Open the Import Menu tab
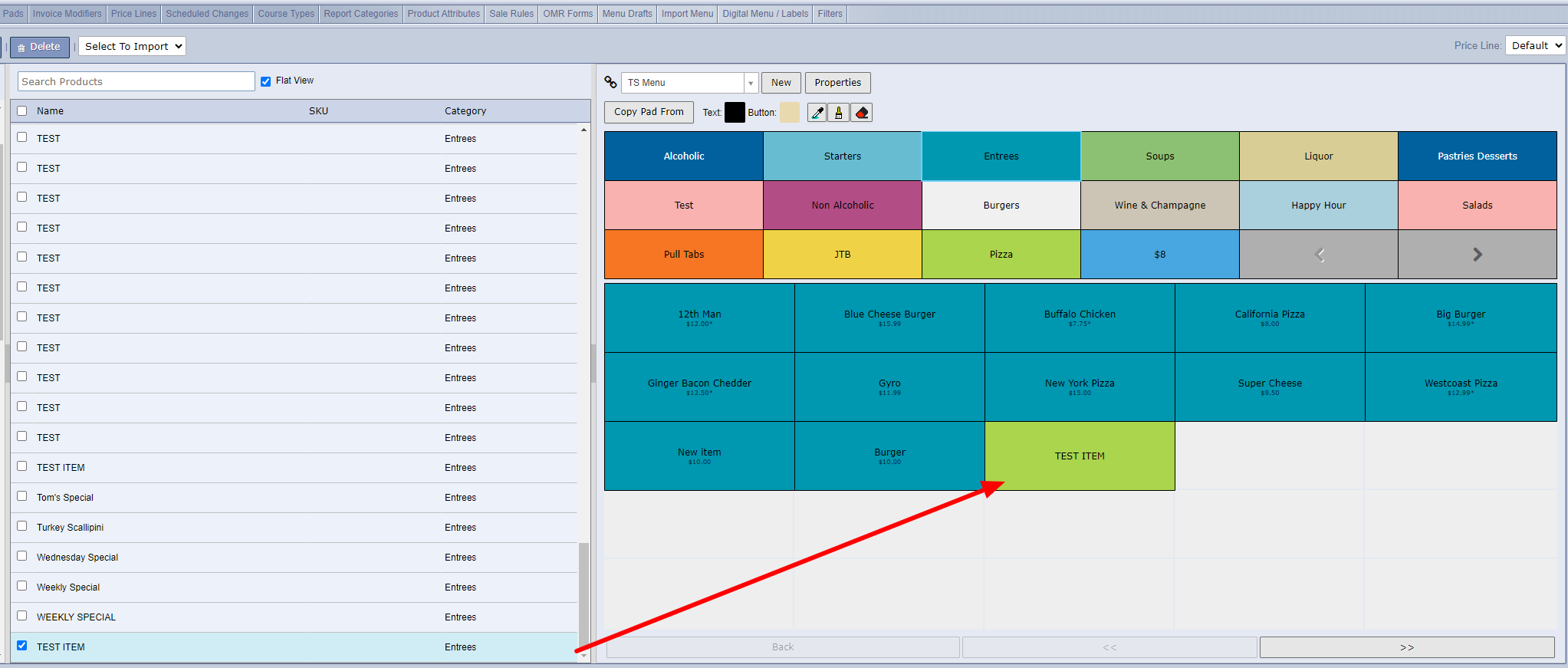This screenshot has height=668, width=1568. (x=687, y=14)
